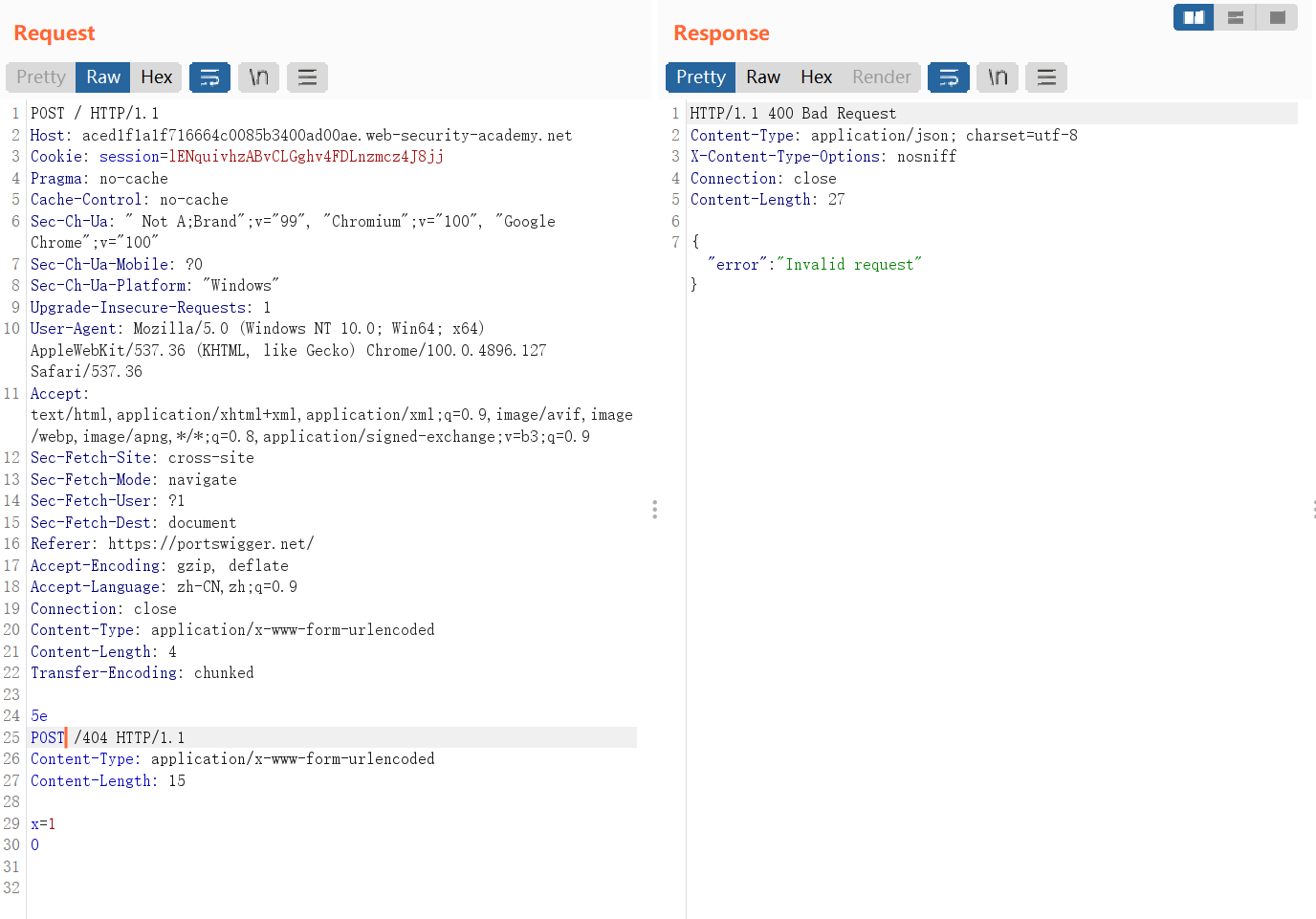
Task: Click the splitter handle between Request and Response
Action: click(654, 509)
